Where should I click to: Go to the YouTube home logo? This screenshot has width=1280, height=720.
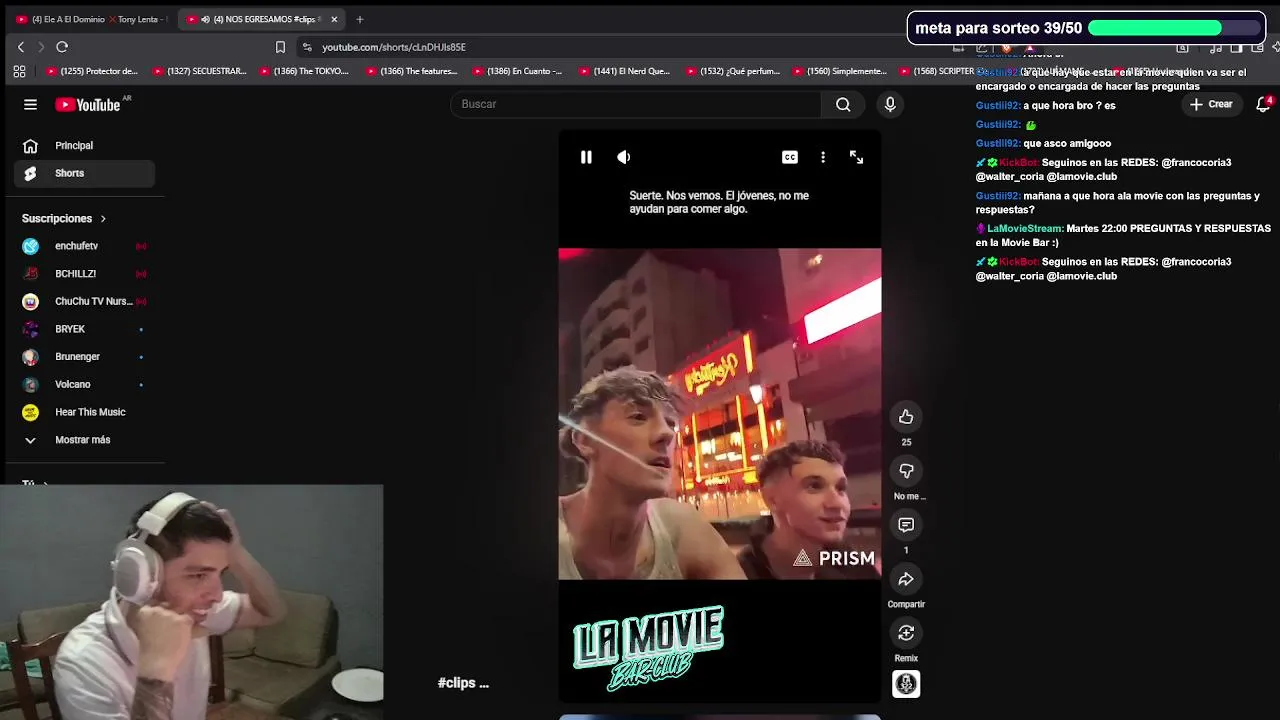[x=87, y=104]
